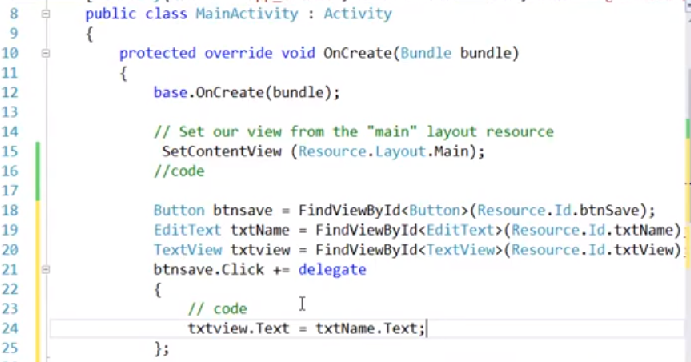Image resolution: width=691 pixels, height=362 pixels.
Task: Collapse the OnCreate method outline
Action: point(45,53)
